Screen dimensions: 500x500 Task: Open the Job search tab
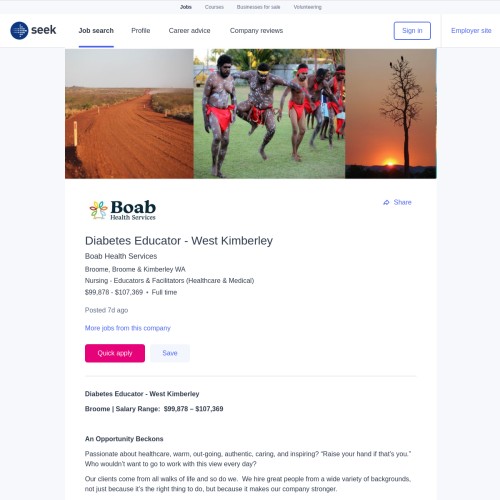(x=96, y=31)
